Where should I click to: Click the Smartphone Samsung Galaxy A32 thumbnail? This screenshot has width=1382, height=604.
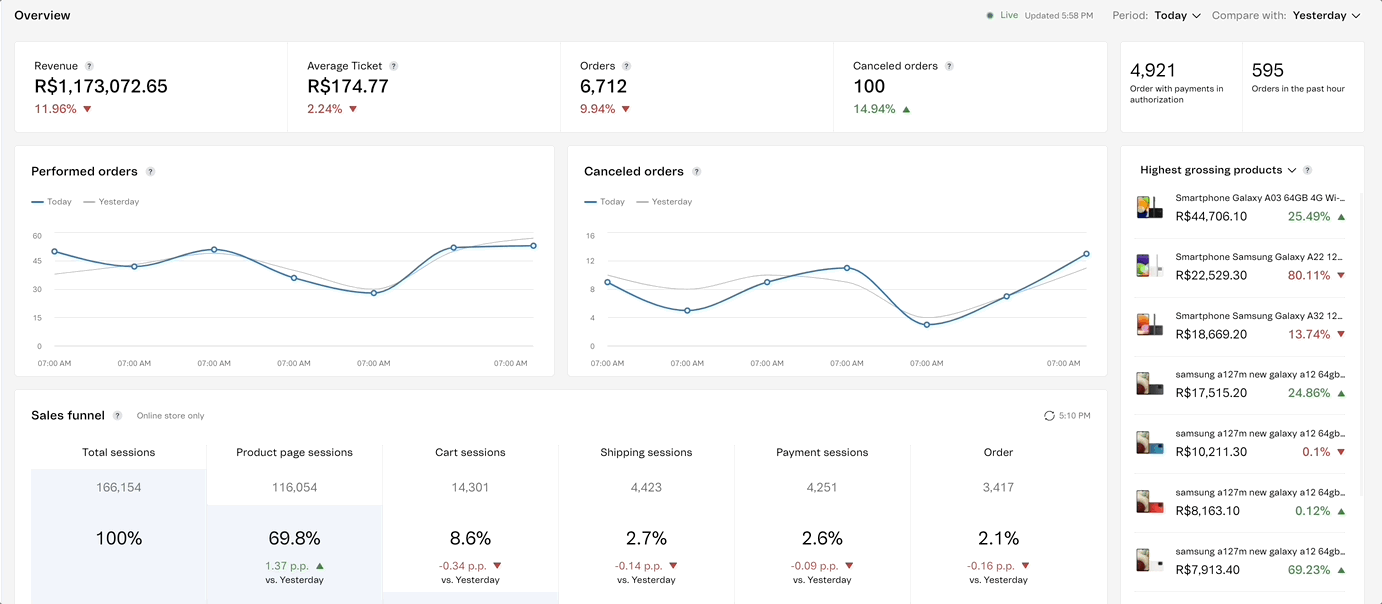[x=1149, y=325]
